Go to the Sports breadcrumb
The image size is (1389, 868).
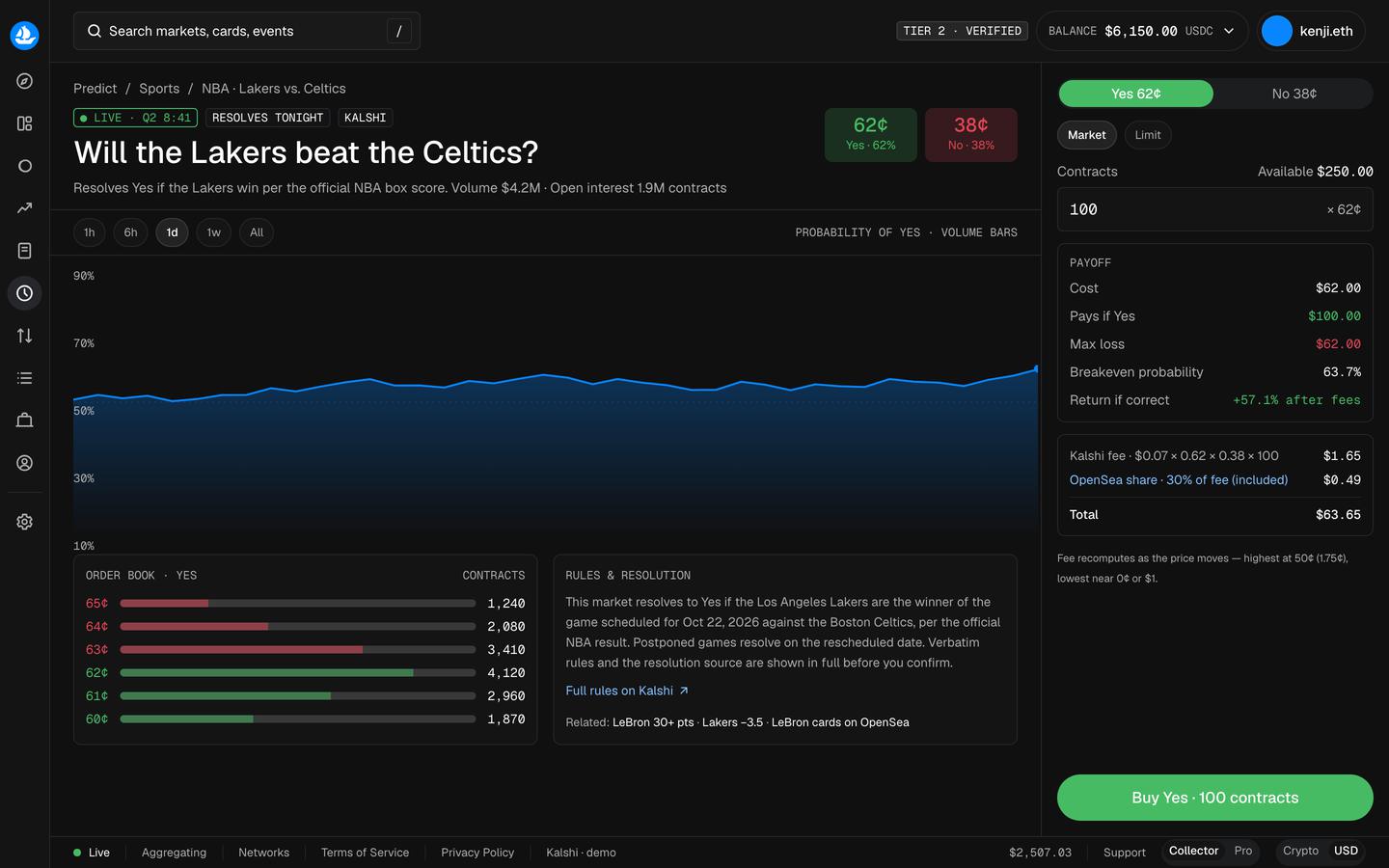pyautogui.click(x=159, y=89)
